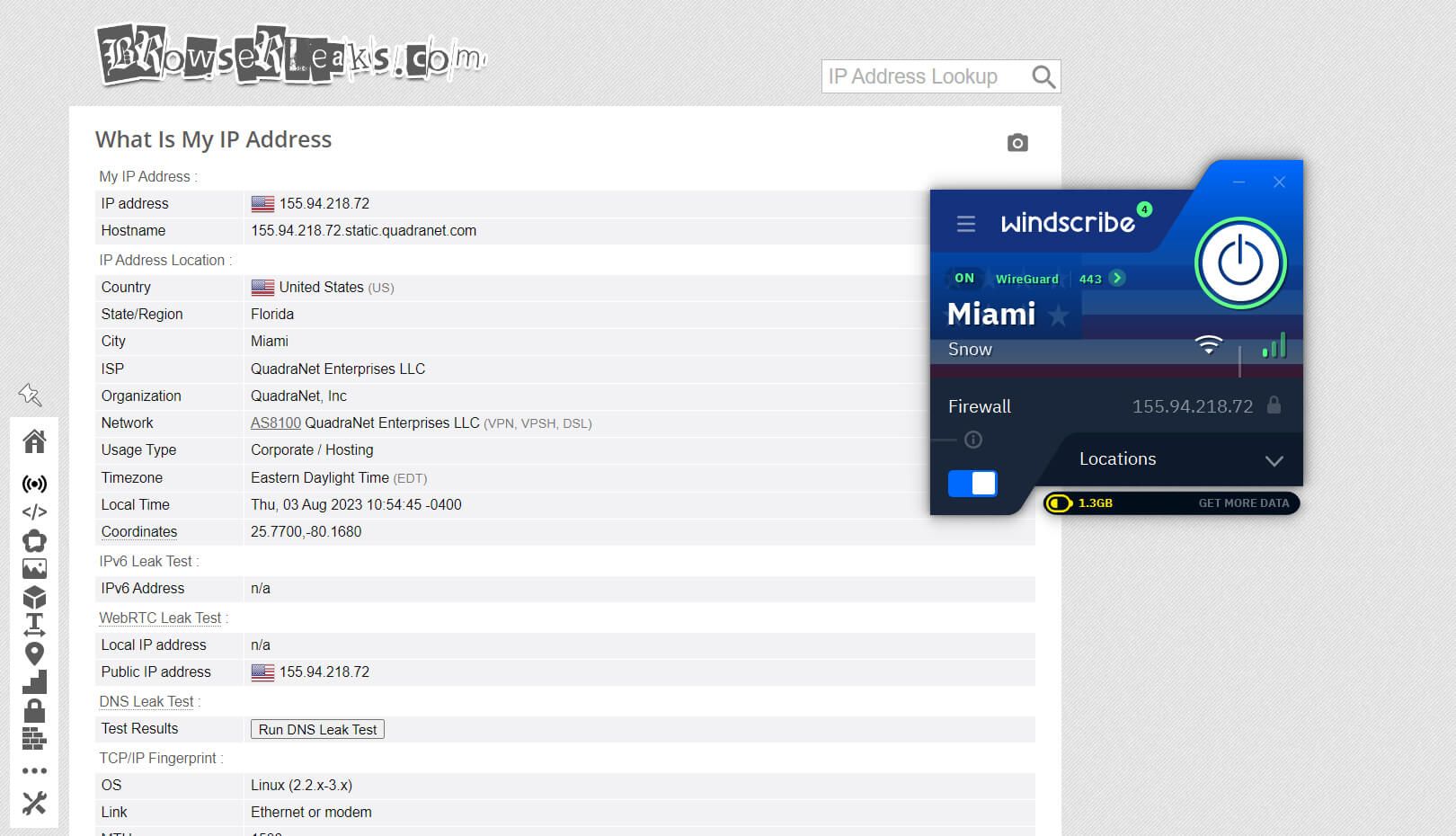Open the WebRTC Leak Test link
This screenshot has width=1456, height=836.
(x=160, y=618)
